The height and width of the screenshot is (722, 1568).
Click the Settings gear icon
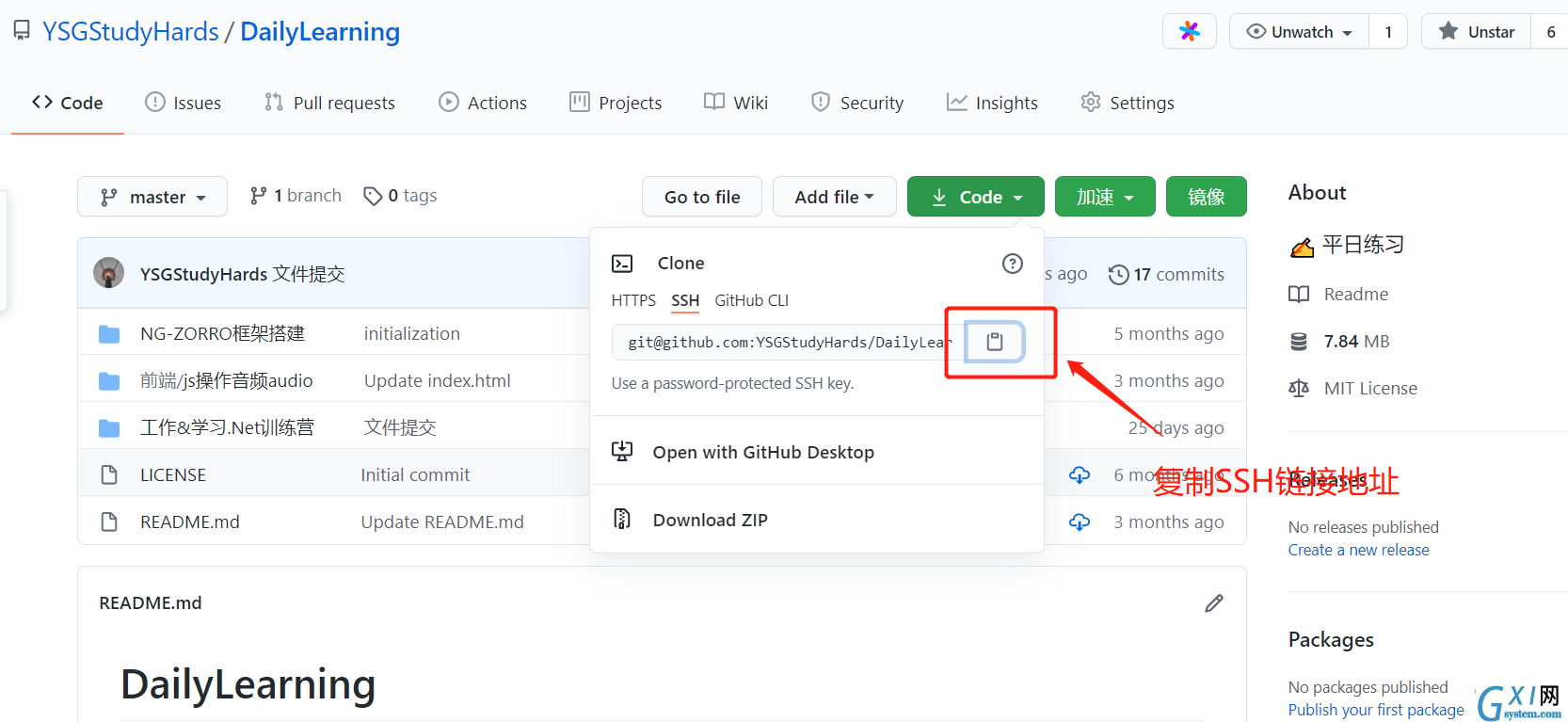click(1091, 102)
